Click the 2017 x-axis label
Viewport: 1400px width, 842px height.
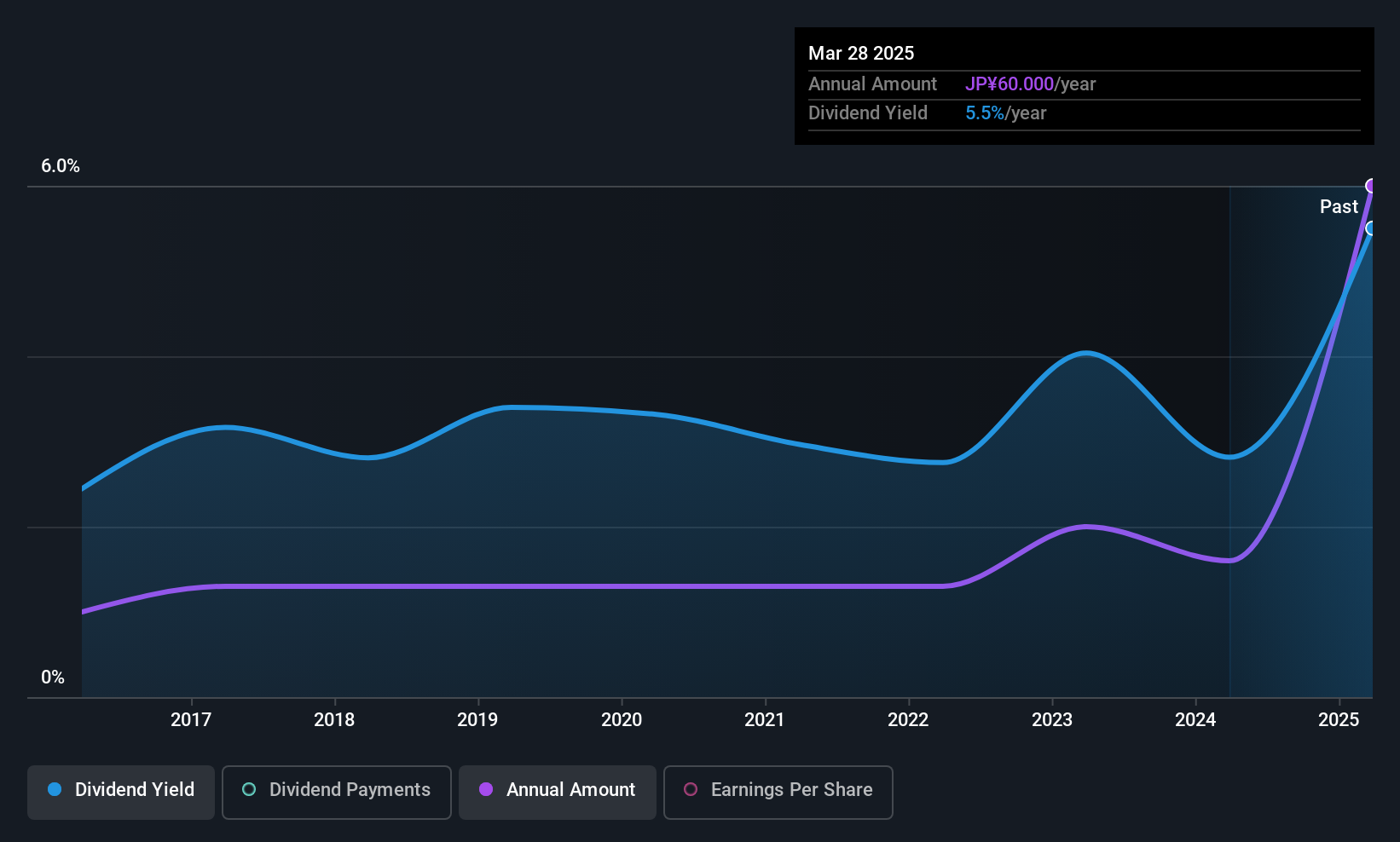point(191,719)
